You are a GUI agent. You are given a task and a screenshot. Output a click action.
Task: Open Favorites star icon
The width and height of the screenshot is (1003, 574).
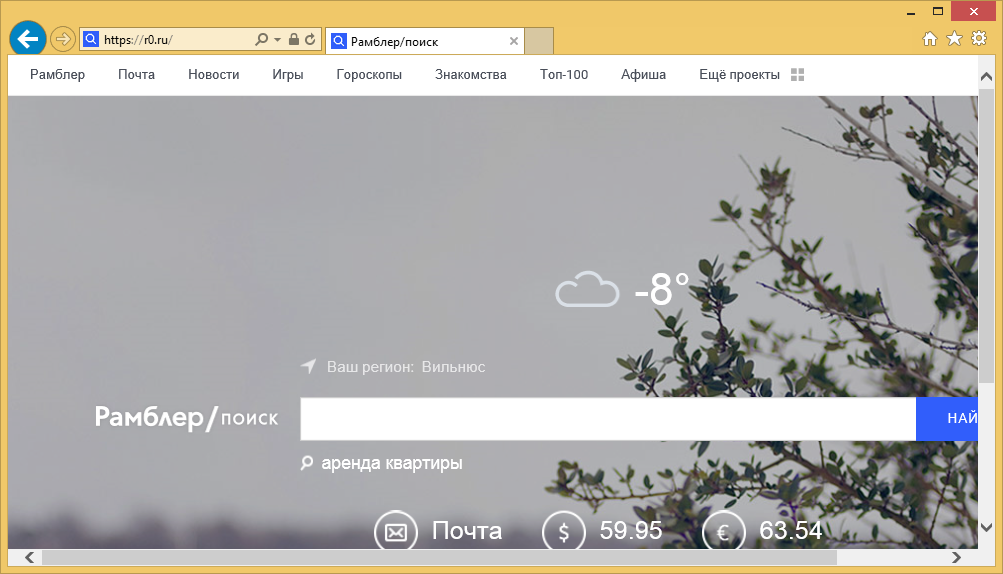[x=954, y=39]
